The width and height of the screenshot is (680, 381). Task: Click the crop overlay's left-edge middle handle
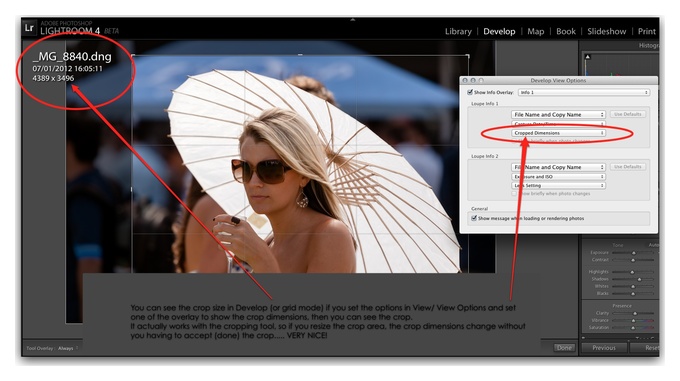coord(132,189)
